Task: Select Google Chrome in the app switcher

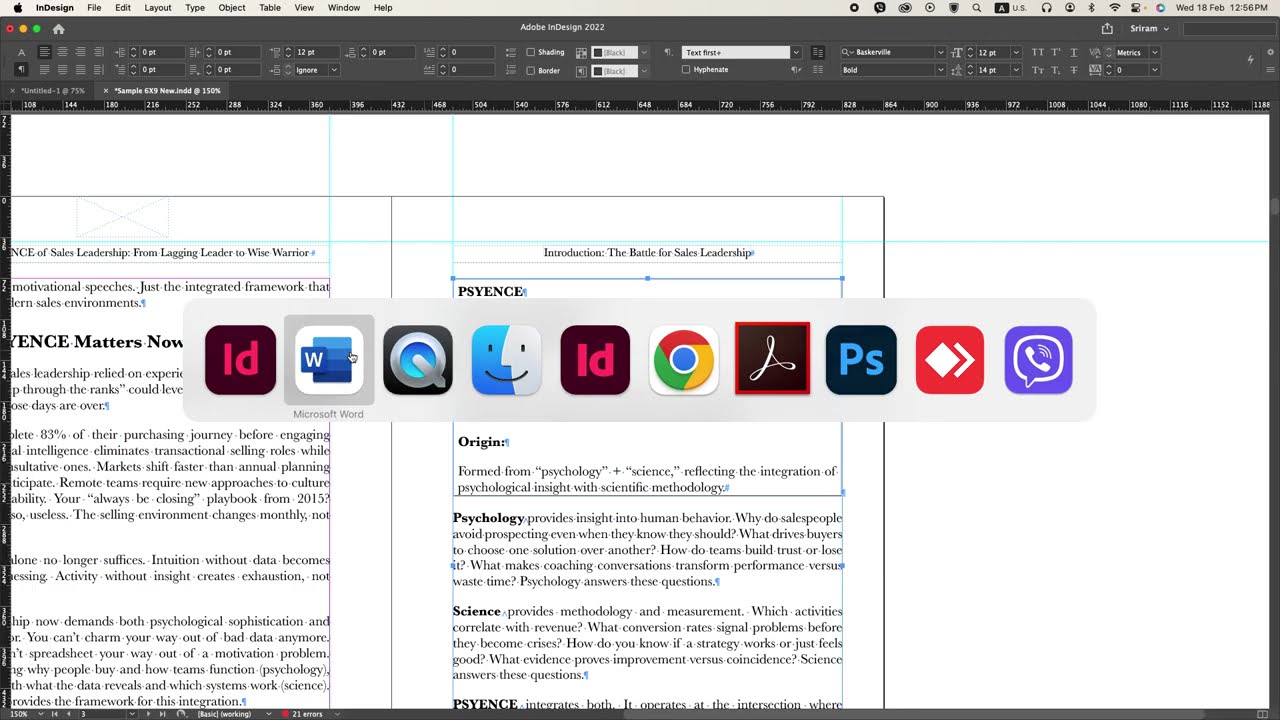Action: [x=683, y=359]
